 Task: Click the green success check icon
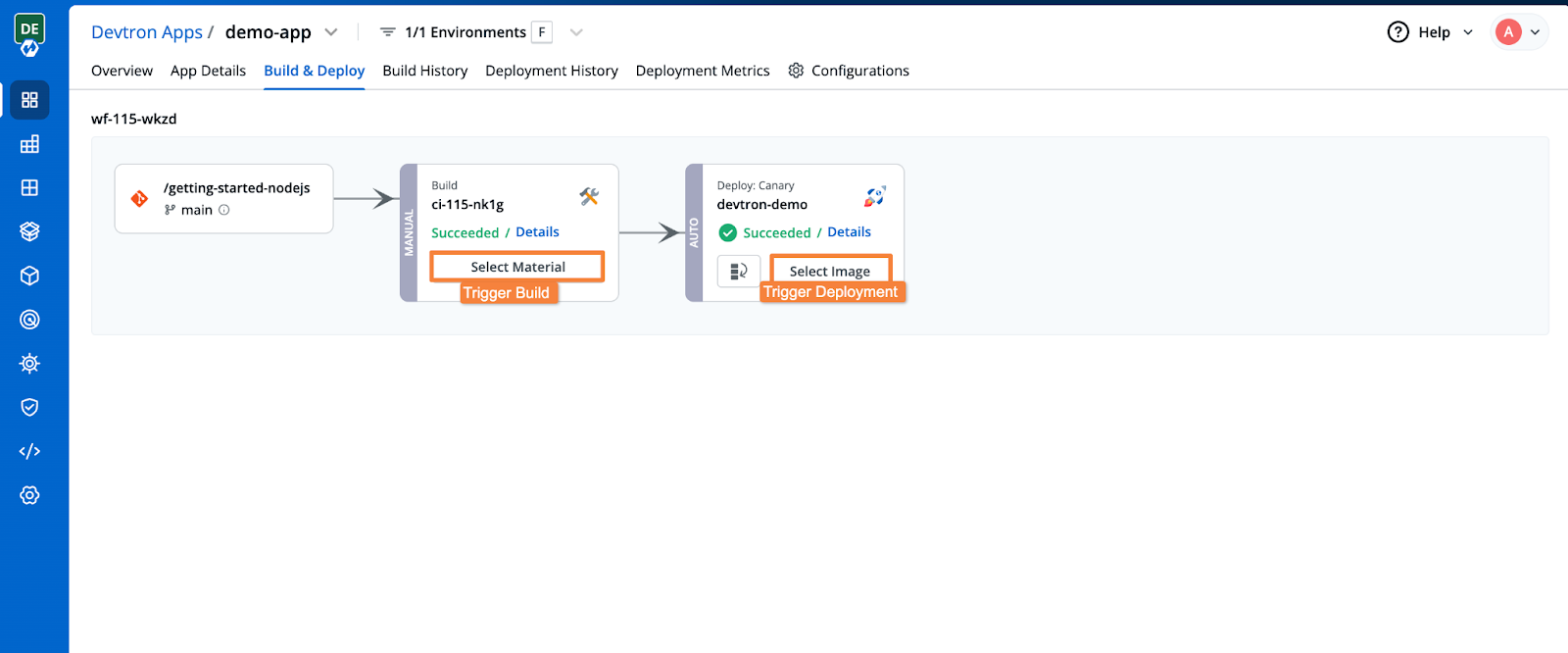point(728,232)
